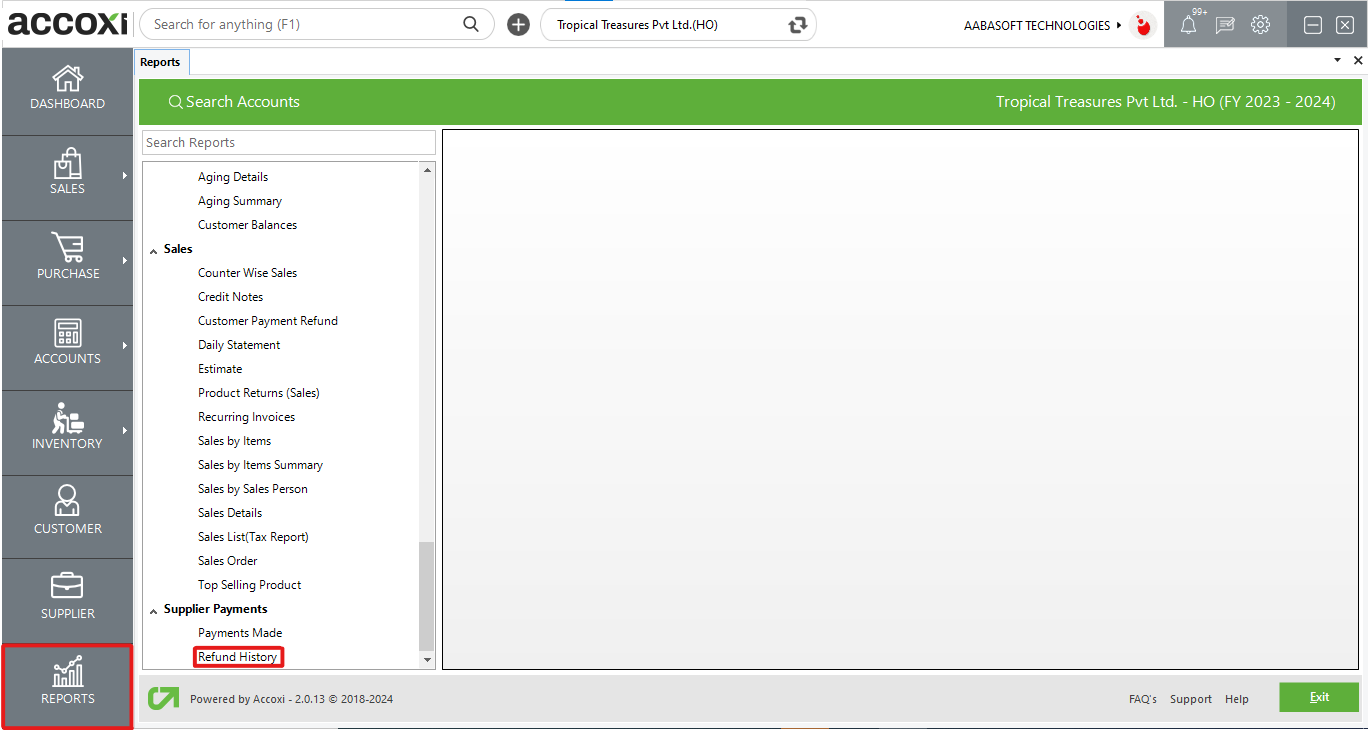The image size is (1368, 730).
Task: Open the FAQ's link
Action: [1142, 699]
